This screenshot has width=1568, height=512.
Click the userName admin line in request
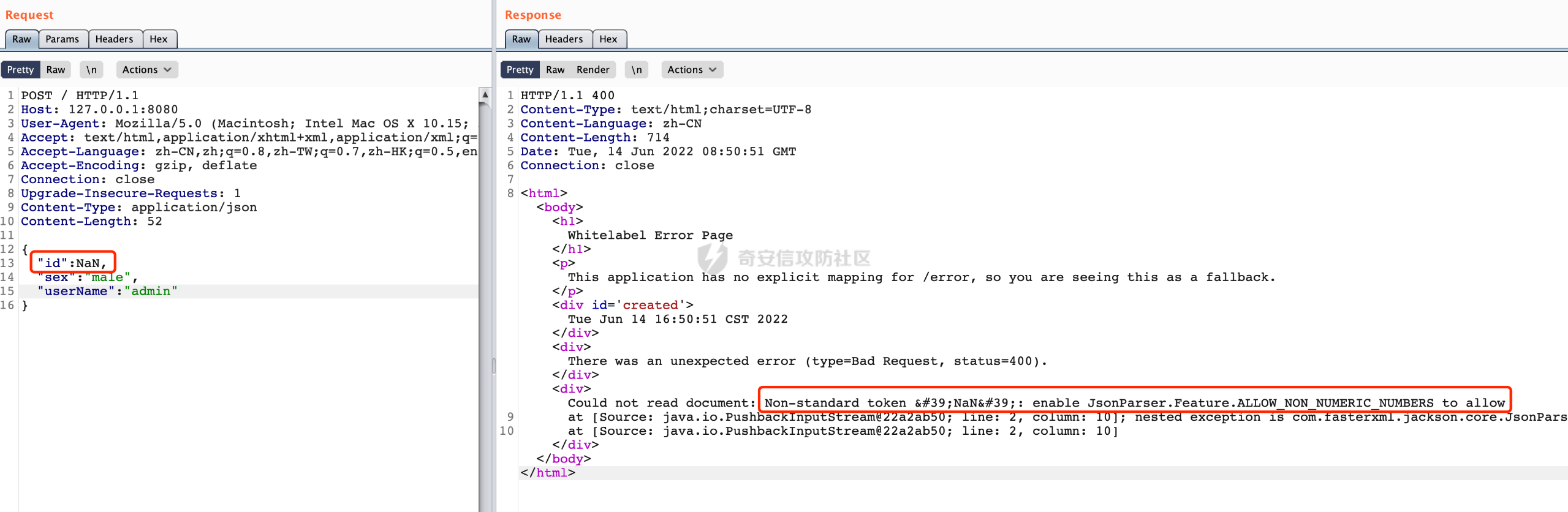pos(107,292)
